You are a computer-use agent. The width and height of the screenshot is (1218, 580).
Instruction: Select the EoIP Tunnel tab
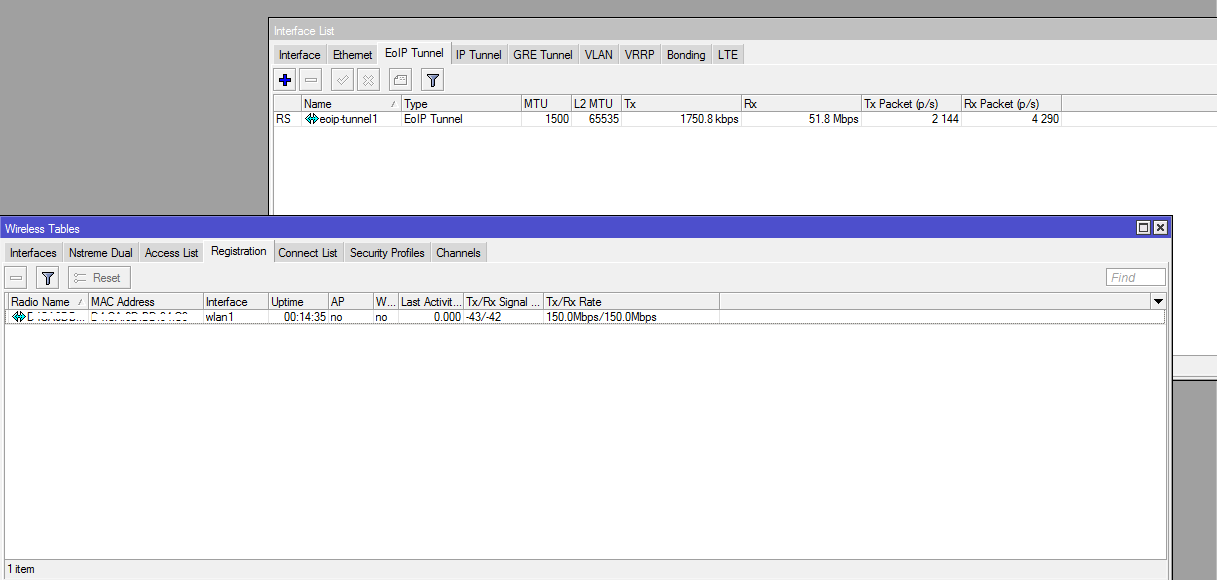tap(414, 54)
